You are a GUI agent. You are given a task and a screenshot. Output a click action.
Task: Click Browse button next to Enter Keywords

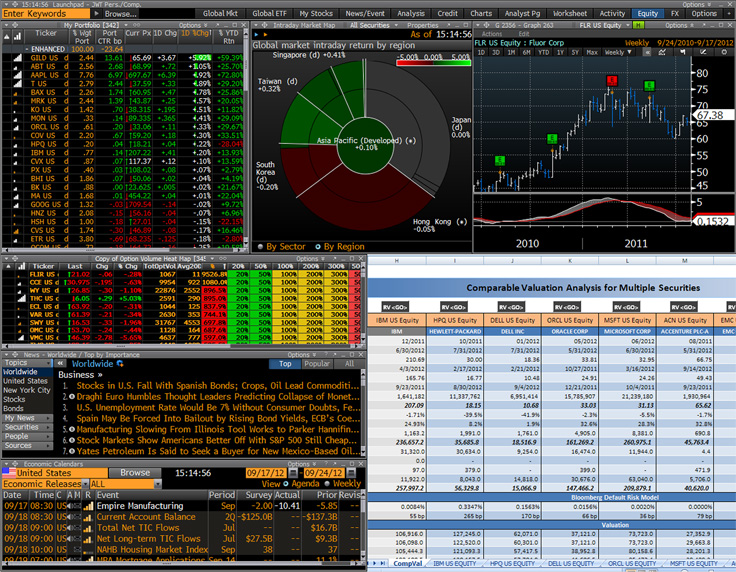pos(120,14)
